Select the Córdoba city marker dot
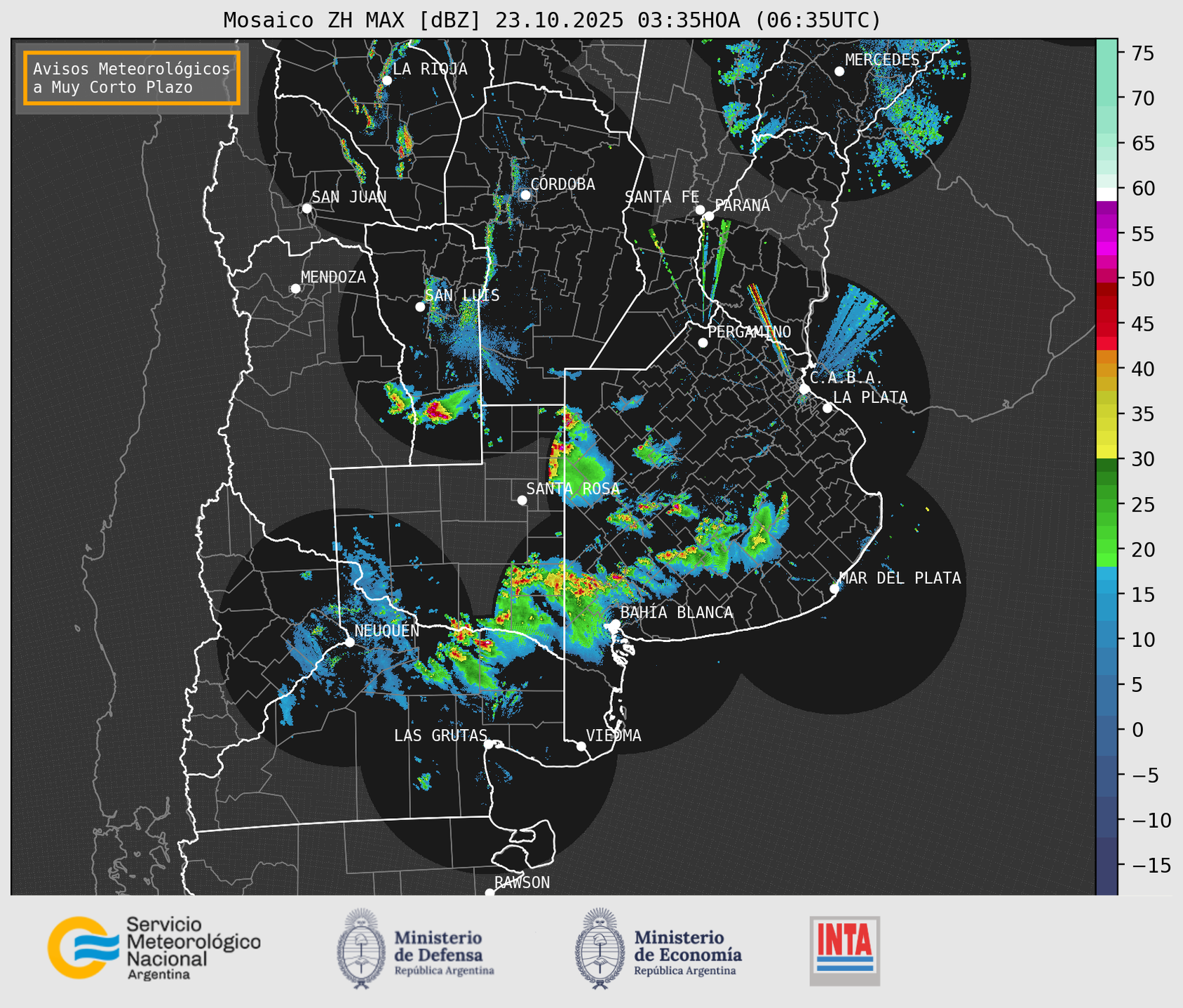Screen dimensions: 1183x1008 point(525,195)
